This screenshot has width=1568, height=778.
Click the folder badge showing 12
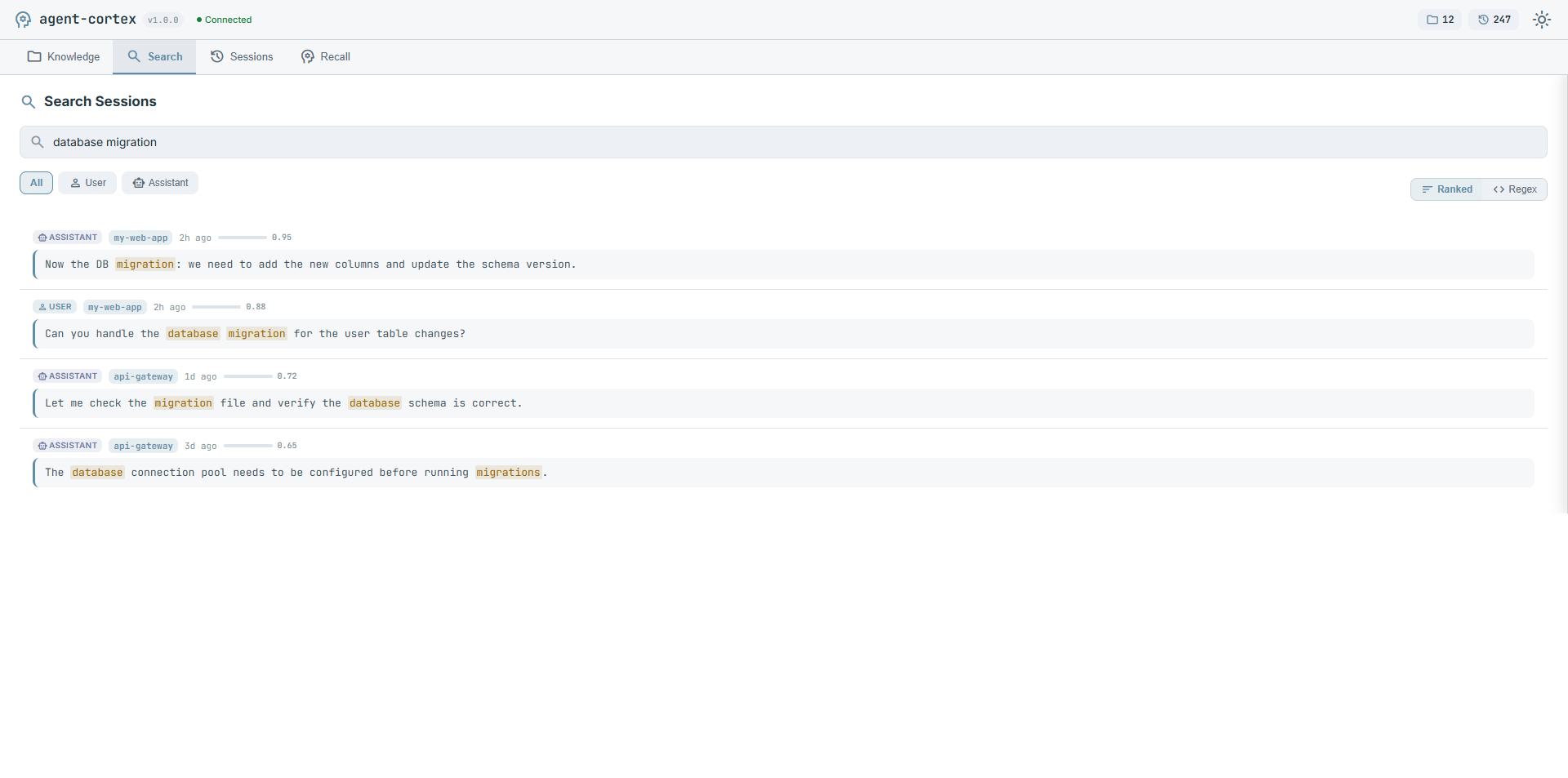1440,19
